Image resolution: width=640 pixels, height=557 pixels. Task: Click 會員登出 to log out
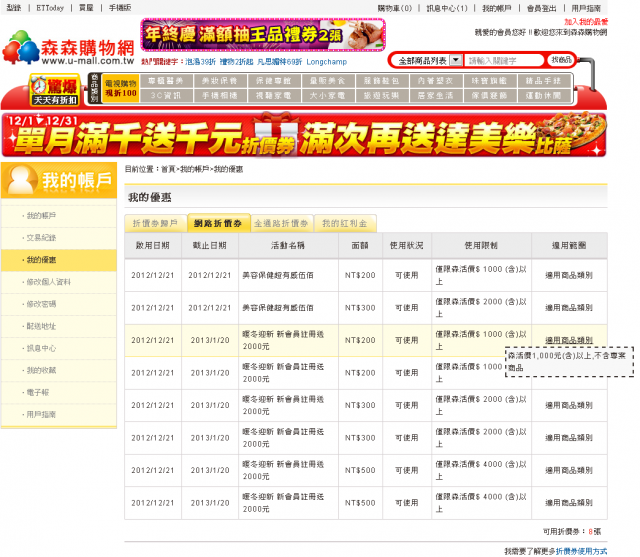tap(542, 8)
